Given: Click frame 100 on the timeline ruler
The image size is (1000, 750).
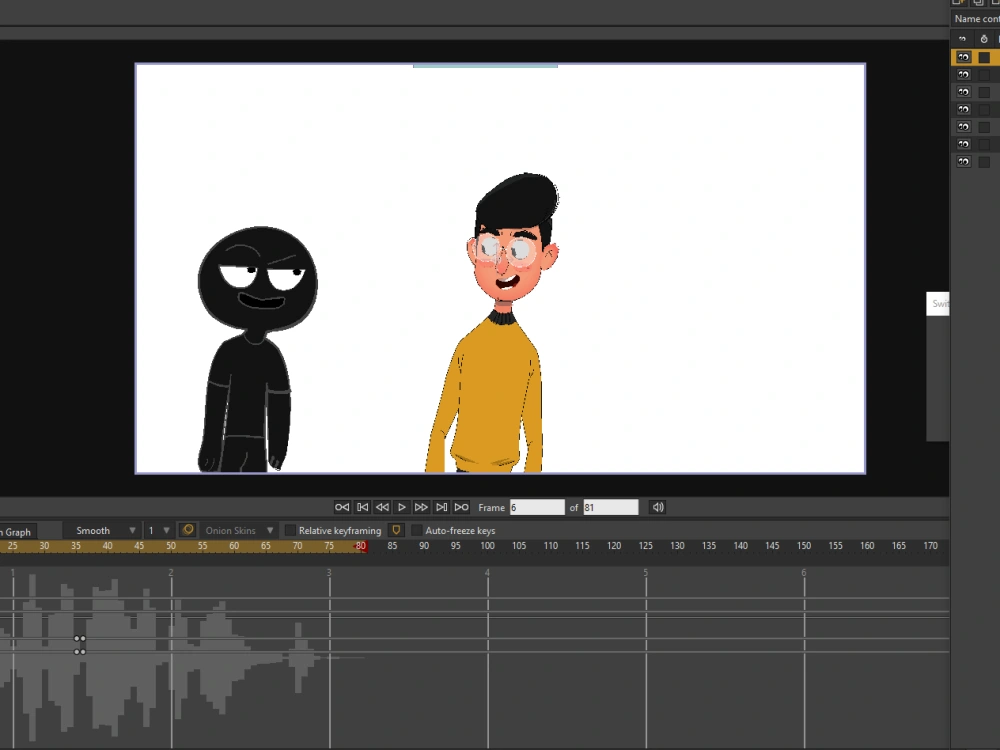Looking at the screenshot, I should click(x=487, y=546).
